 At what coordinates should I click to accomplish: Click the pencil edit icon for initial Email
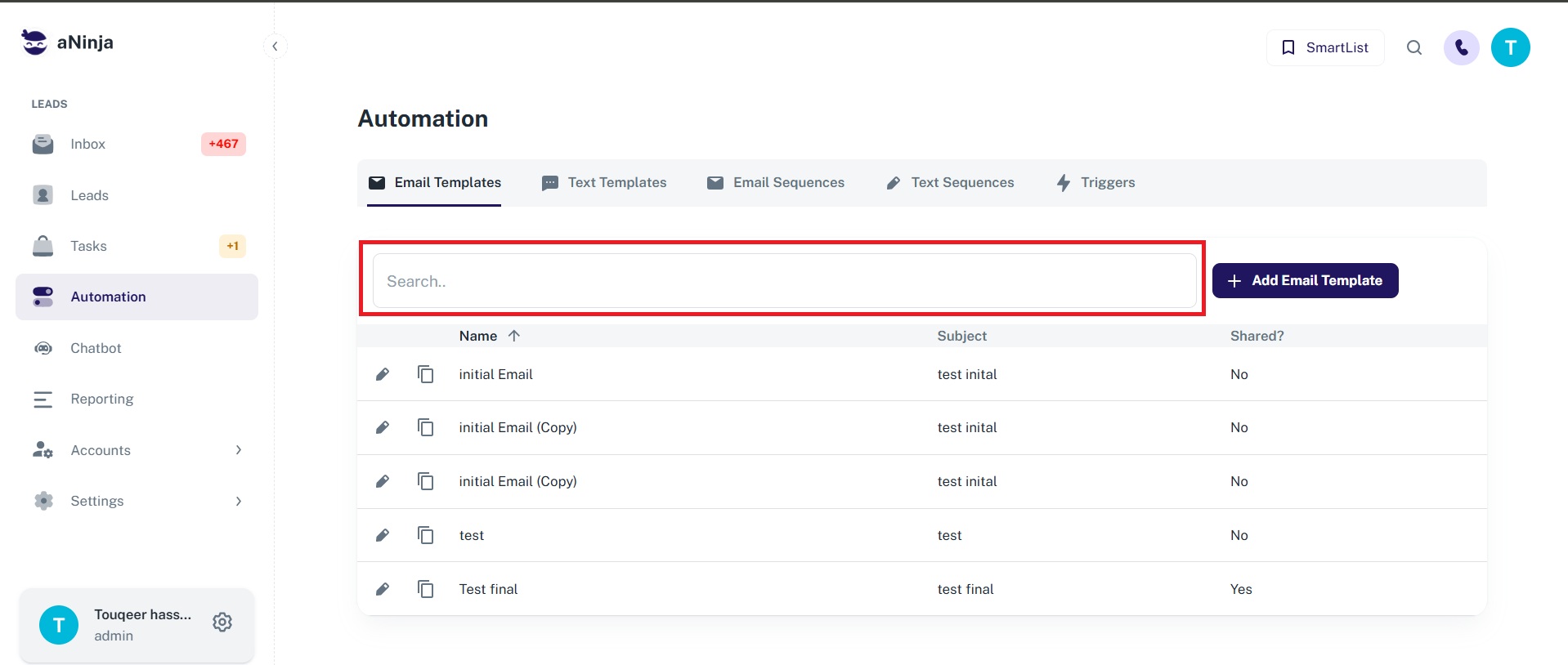(x=382, y=374)
